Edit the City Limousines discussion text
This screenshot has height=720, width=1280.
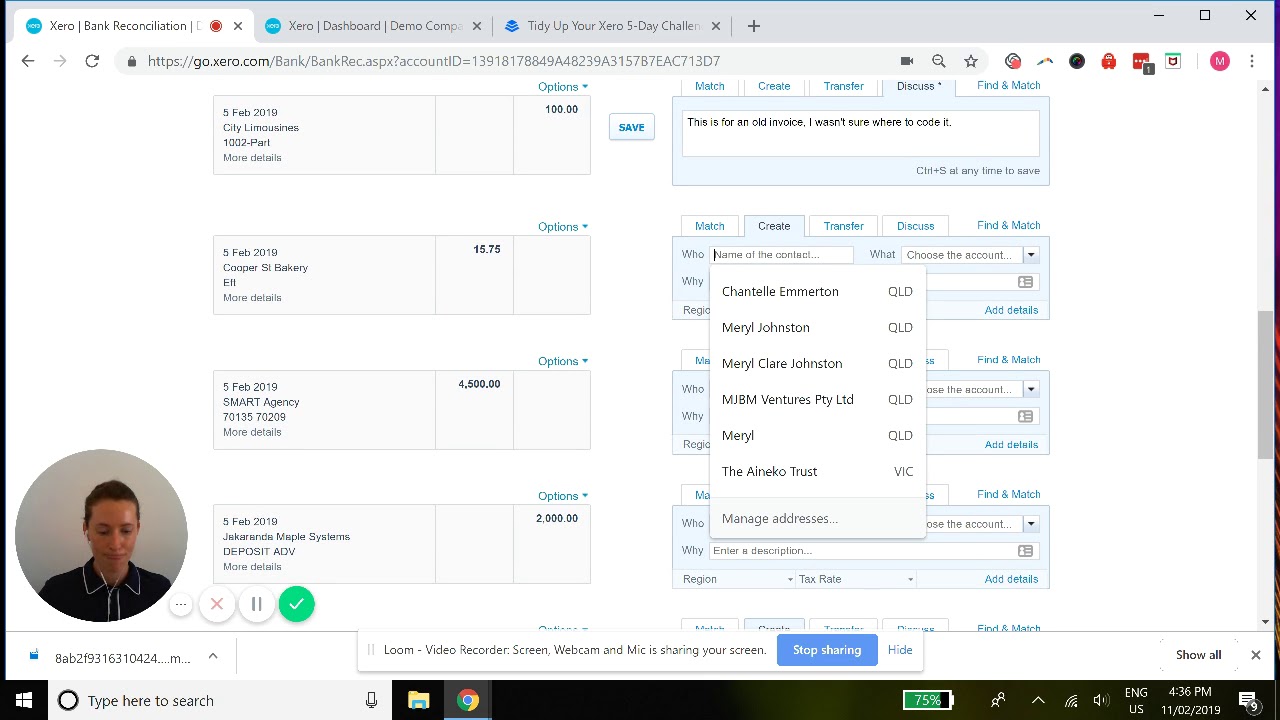[x=860, y=133]
